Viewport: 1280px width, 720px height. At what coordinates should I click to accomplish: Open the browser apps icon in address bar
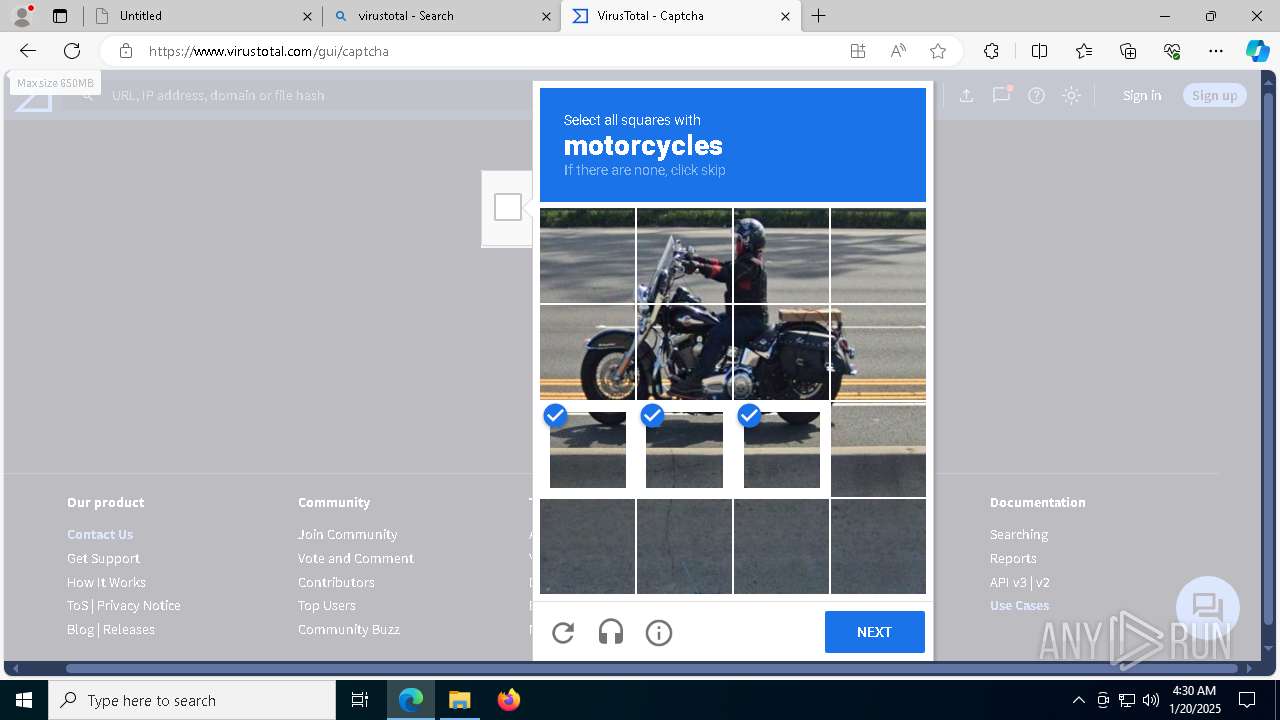pos(858,51)
